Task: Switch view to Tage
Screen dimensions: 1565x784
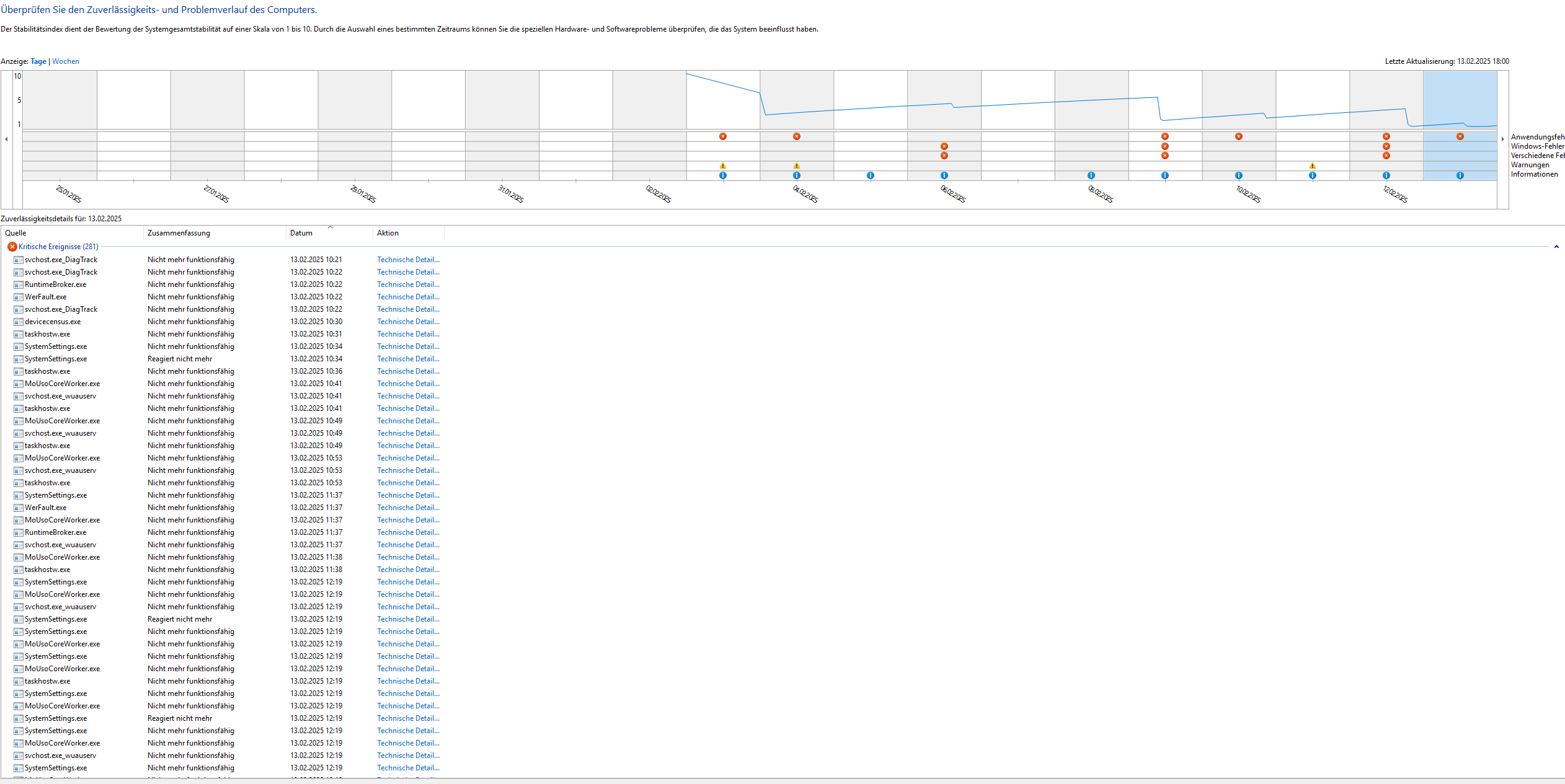Action: [38, 61]
